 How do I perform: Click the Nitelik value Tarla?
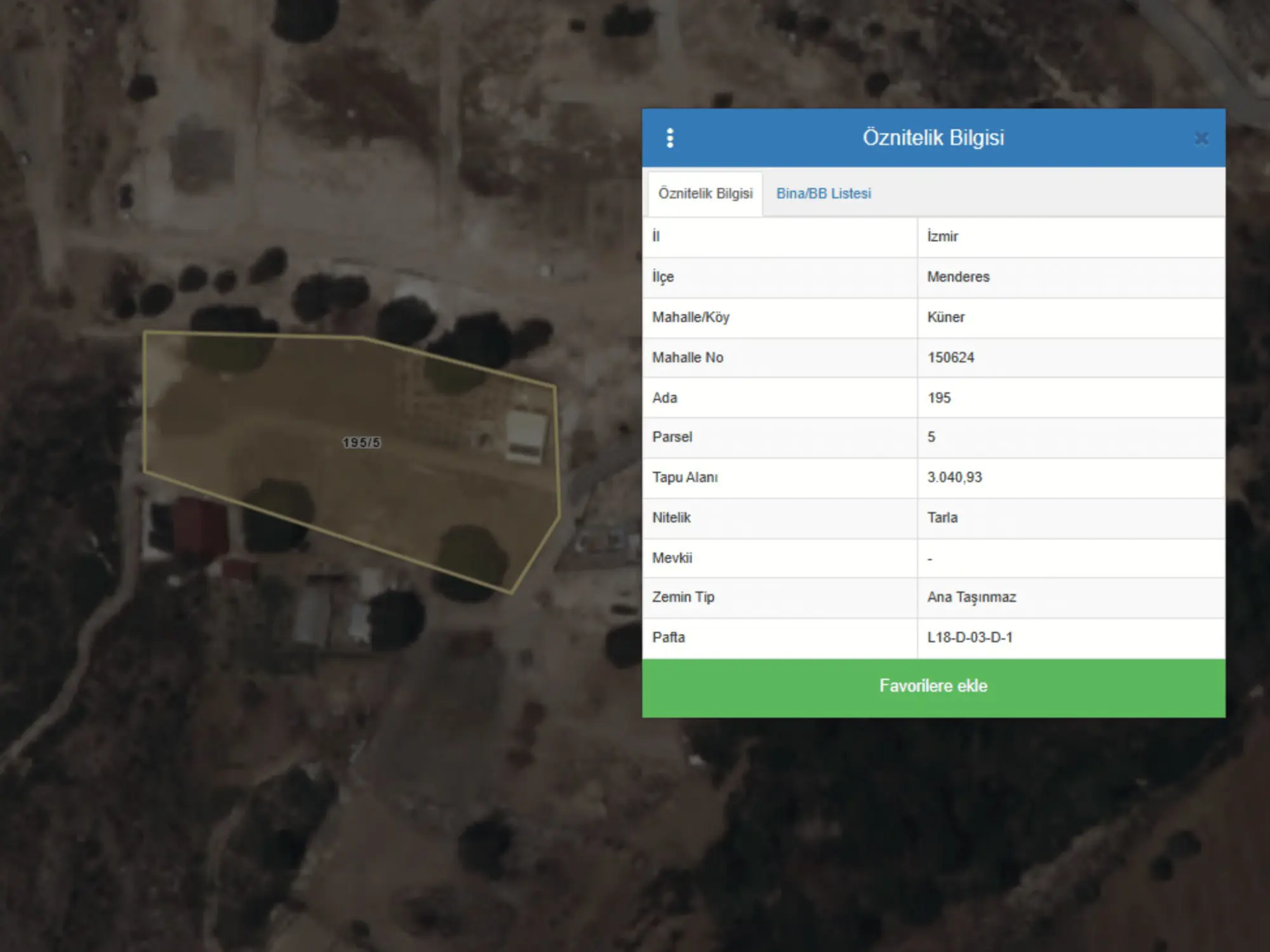[942, 517]
